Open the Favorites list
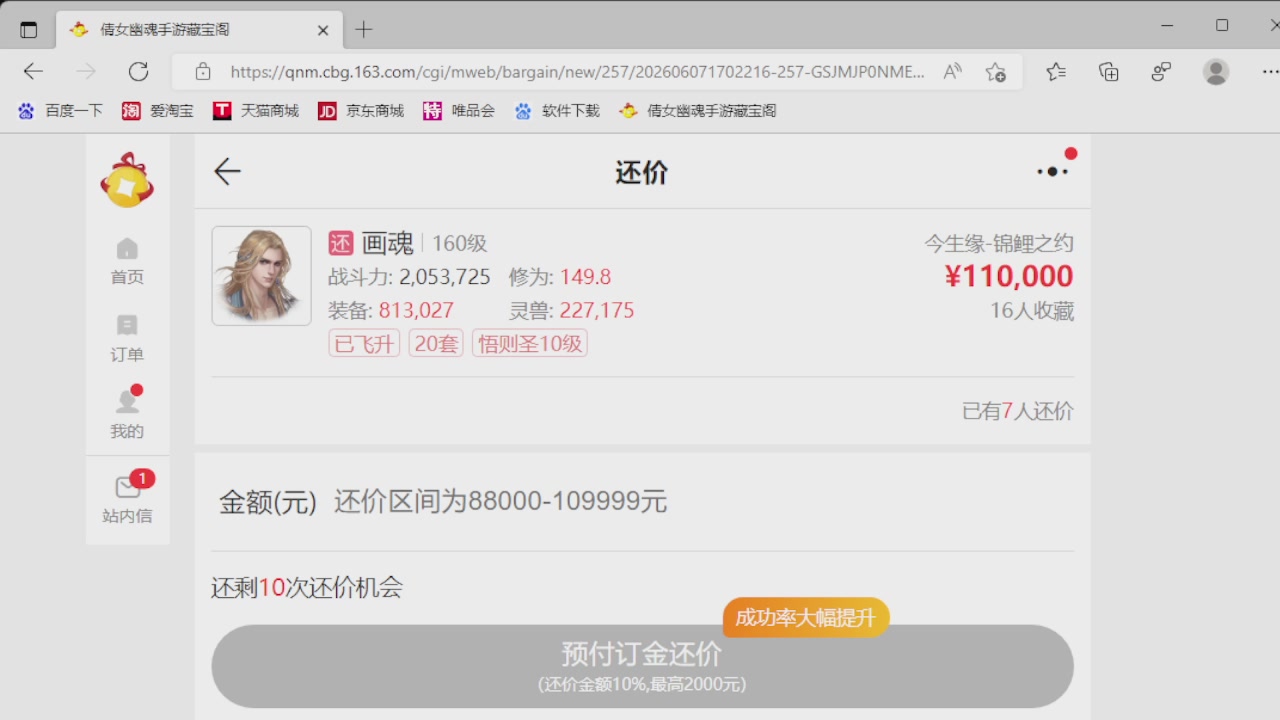Image resolution: width=1280 pixels, height=720 pixels. click(x=1056, y=71)
